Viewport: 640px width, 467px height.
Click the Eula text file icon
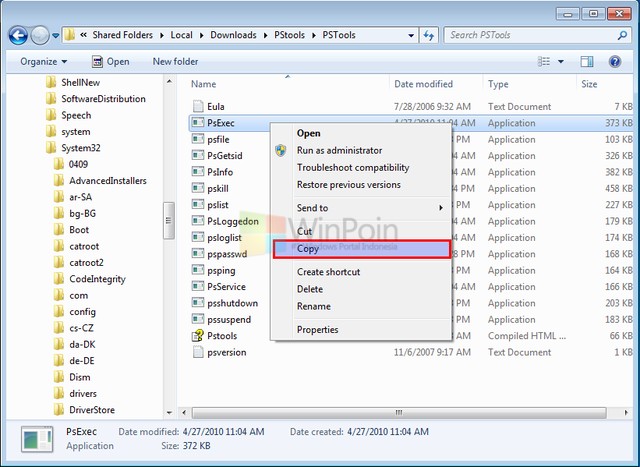point(198,107)
